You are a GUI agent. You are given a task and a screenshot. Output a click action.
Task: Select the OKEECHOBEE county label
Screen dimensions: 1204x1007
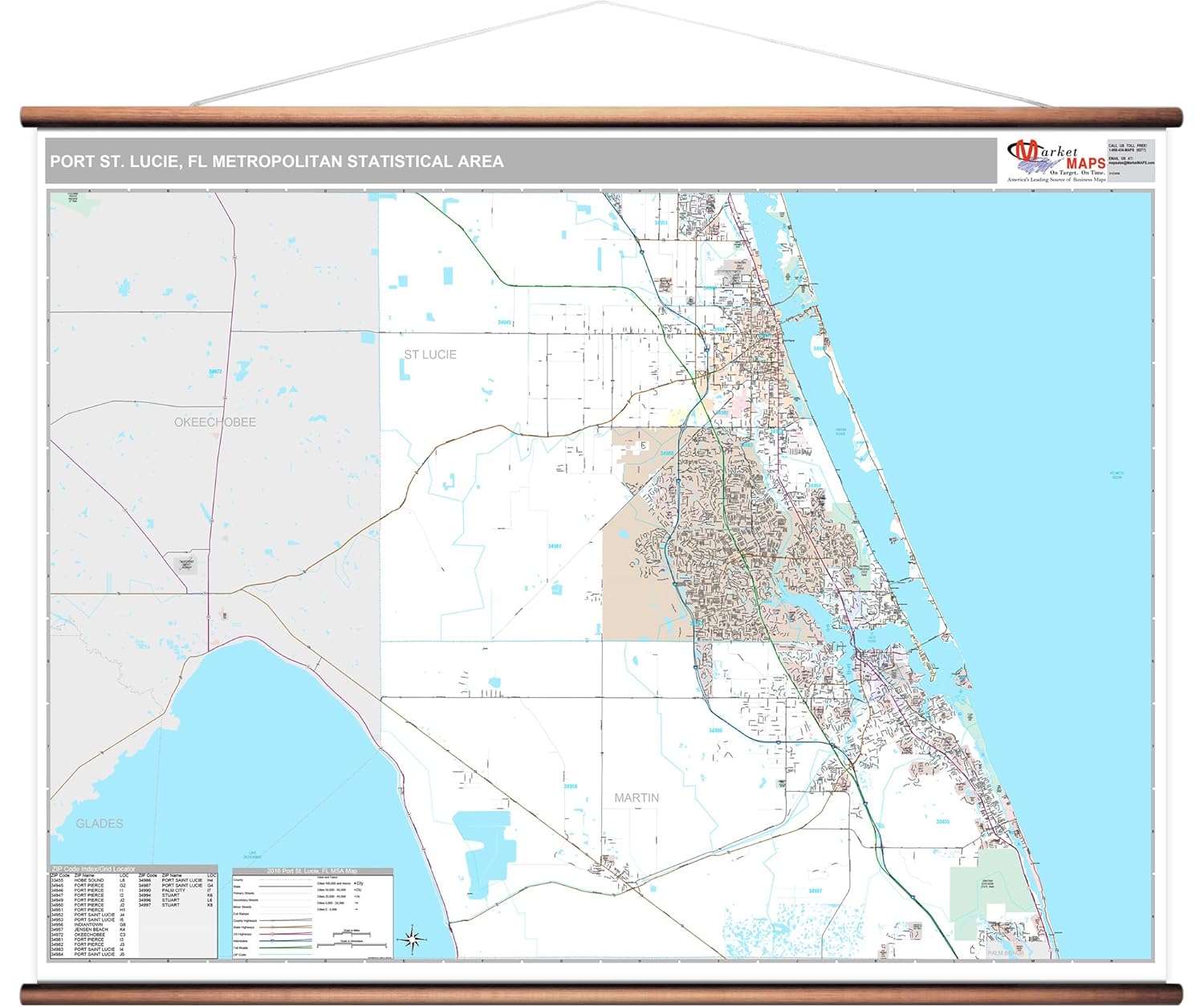(x=215, y=422)
